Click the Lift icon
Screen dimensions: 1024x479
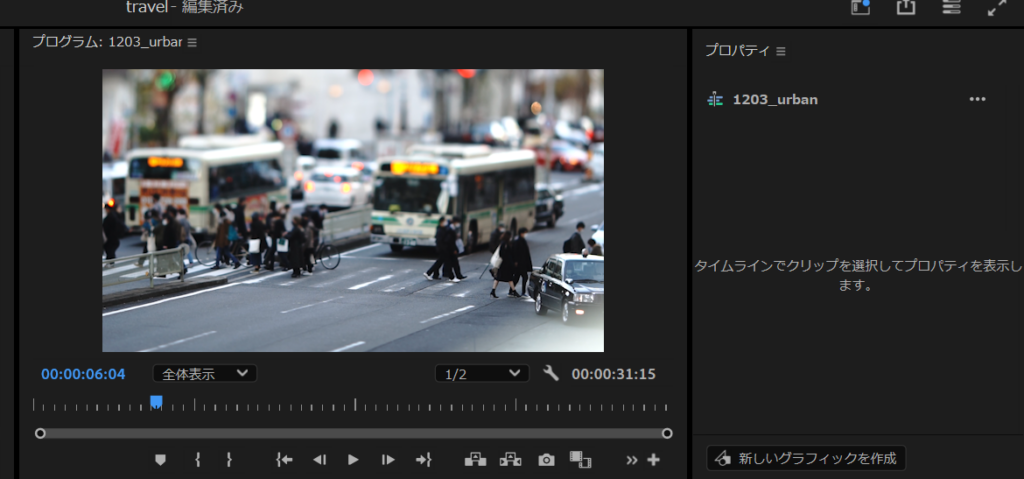click(x=476, y=459)
